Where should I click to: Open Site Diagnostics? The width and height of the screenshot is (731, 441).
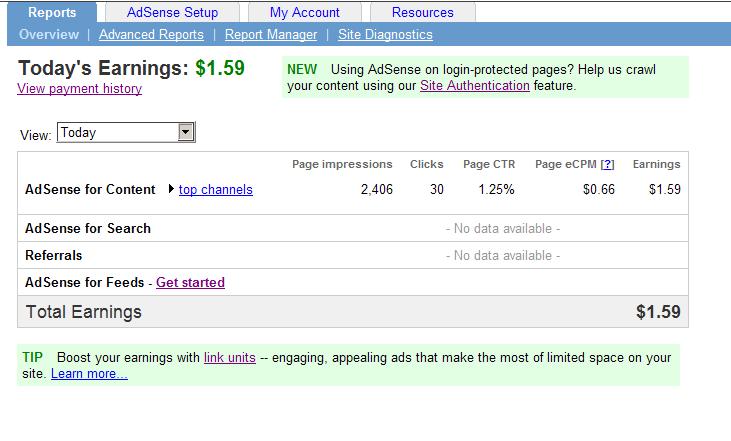tap(385, 34)
